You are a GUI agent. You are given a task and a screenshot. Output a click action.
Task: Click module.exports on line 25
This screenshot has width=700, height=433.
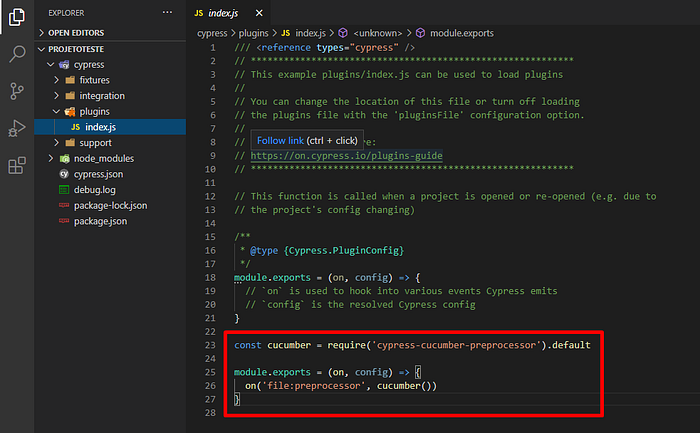(272, 372)
